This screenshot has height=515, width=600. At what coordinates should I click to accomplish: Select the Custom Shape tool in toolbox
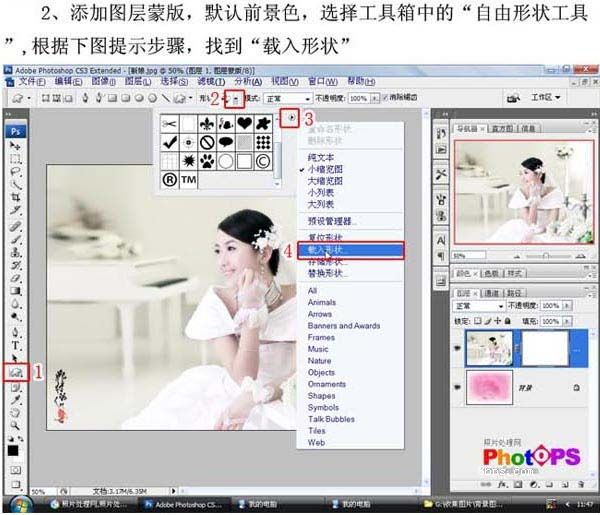[16, 372]
